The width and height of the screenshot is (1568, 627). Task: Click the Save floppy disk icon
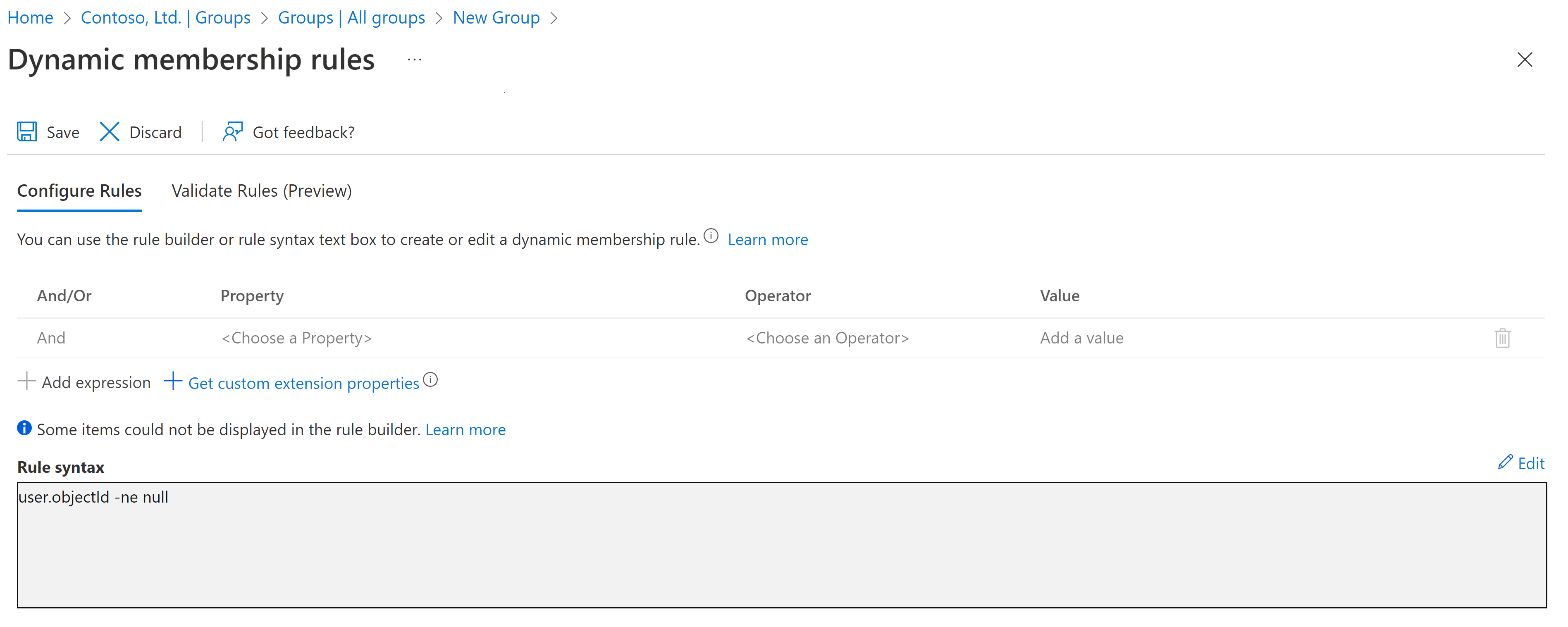[27, 131]
